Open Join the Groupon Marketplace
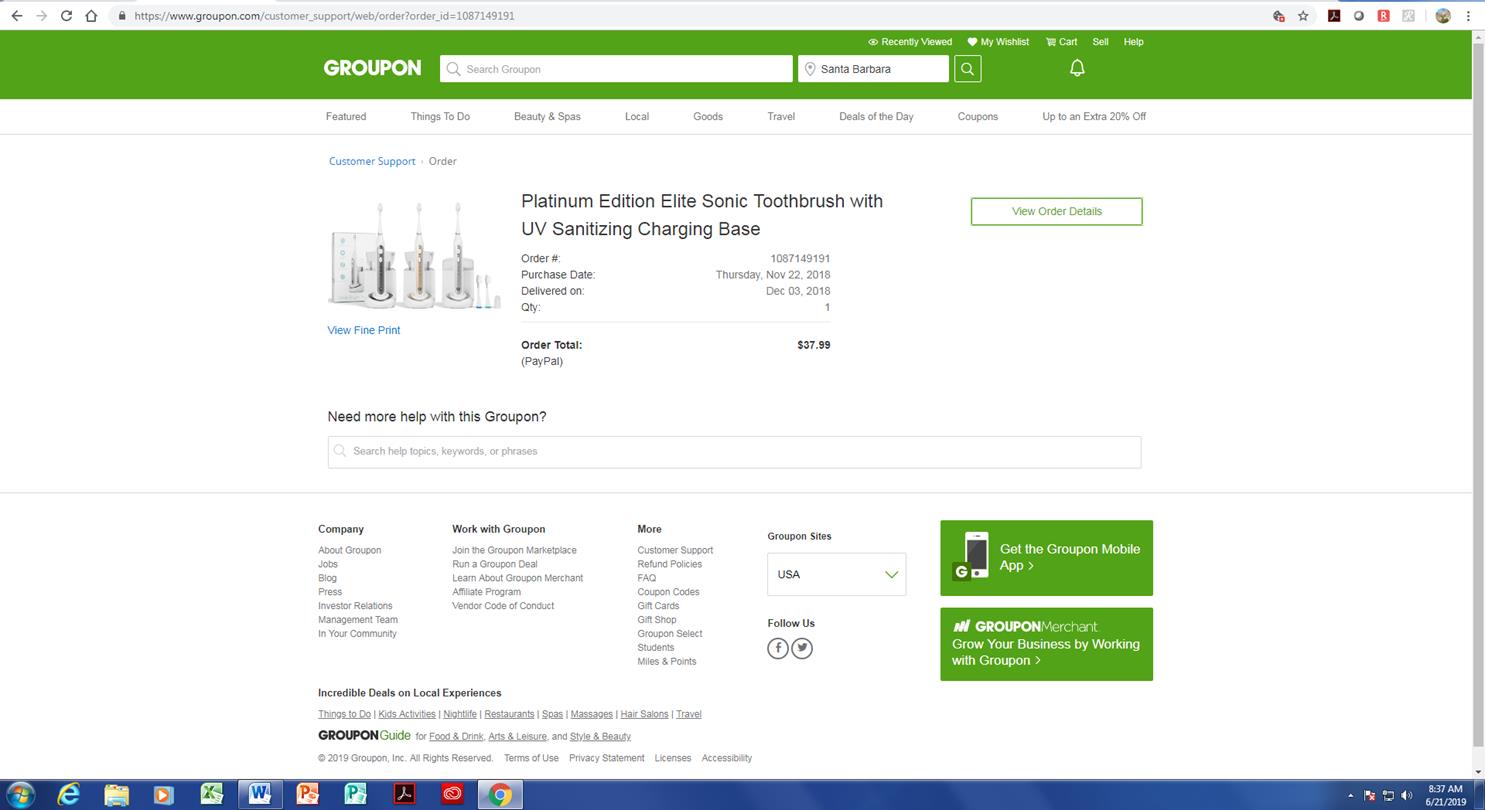Screen dimensions: 1485x810 (x=514, y=550)
